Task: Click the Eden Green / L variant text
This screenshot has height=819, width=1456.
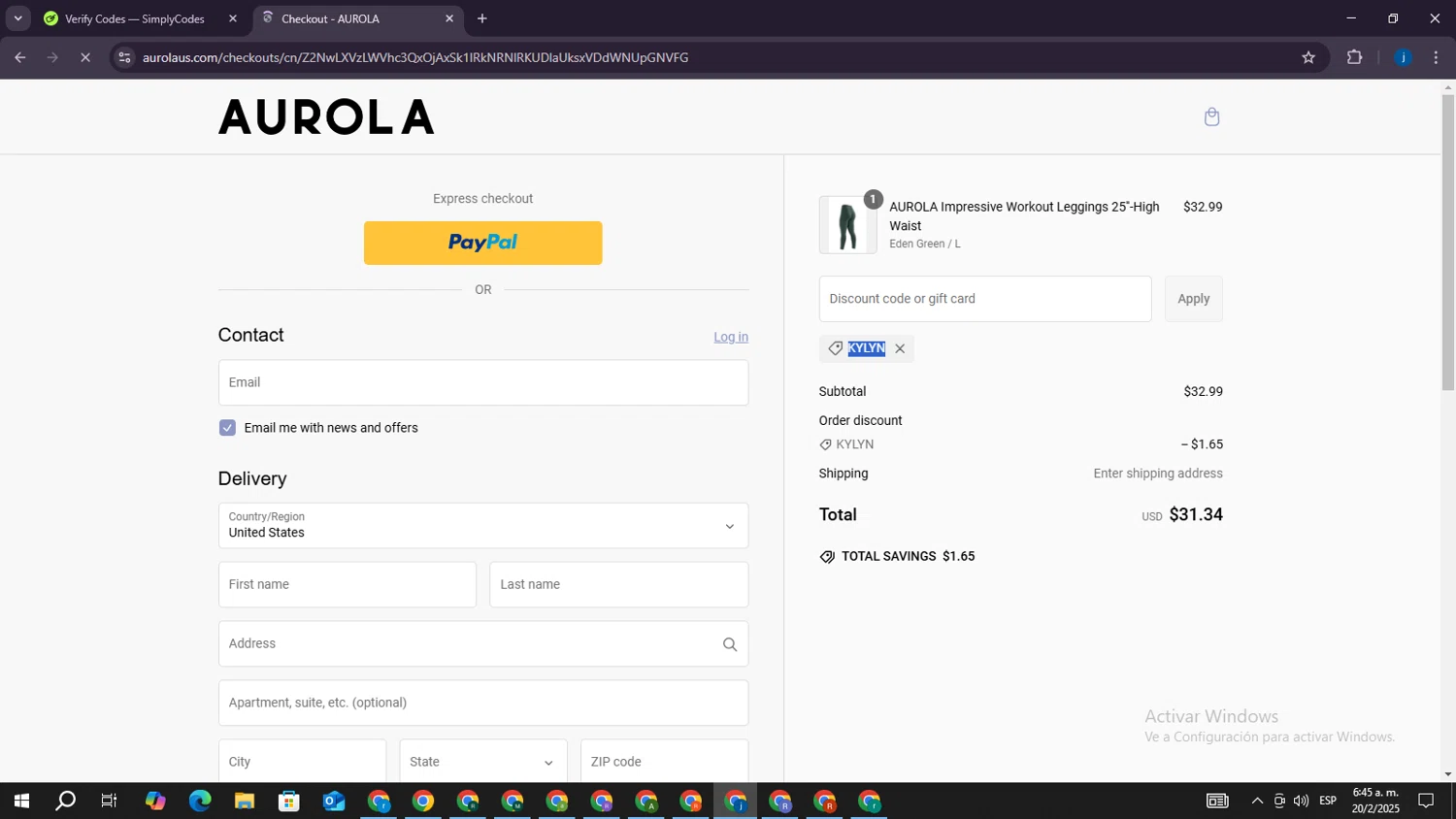Action: coord(925,244)
